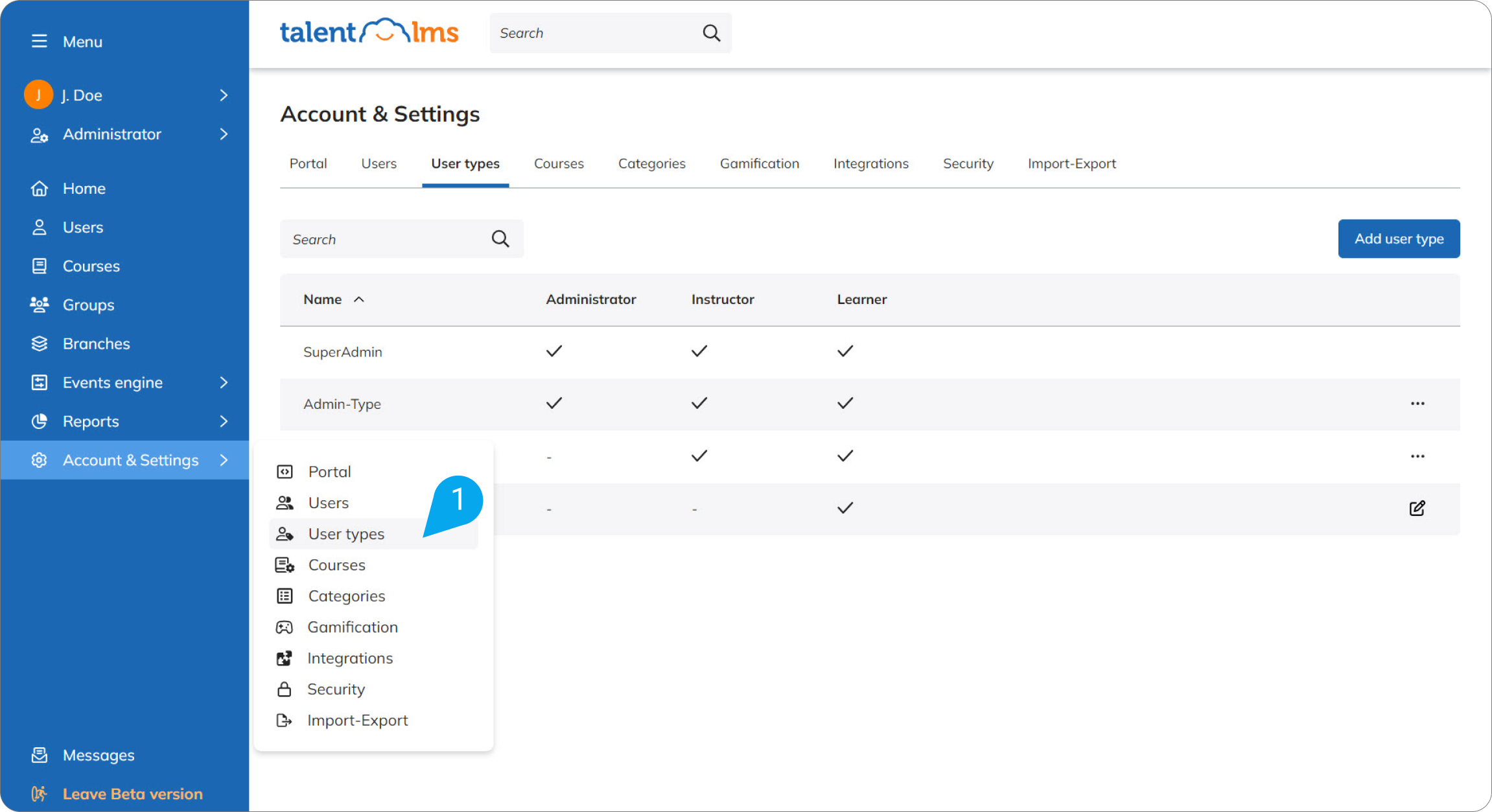1492x812 pixels.
Task: Choose Gamification label in settings submenu
Action: (x=353, y=627)
